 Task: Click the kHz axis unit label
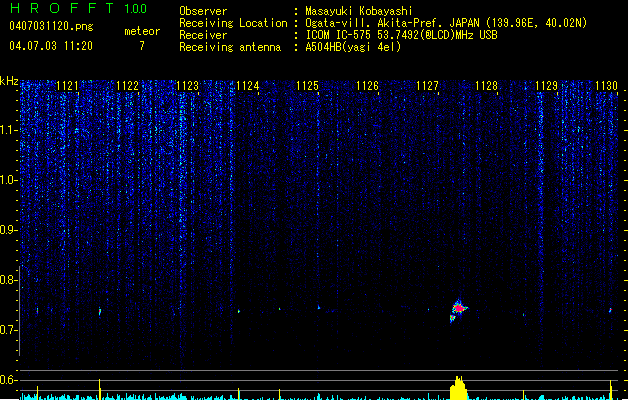coord(9,81)
